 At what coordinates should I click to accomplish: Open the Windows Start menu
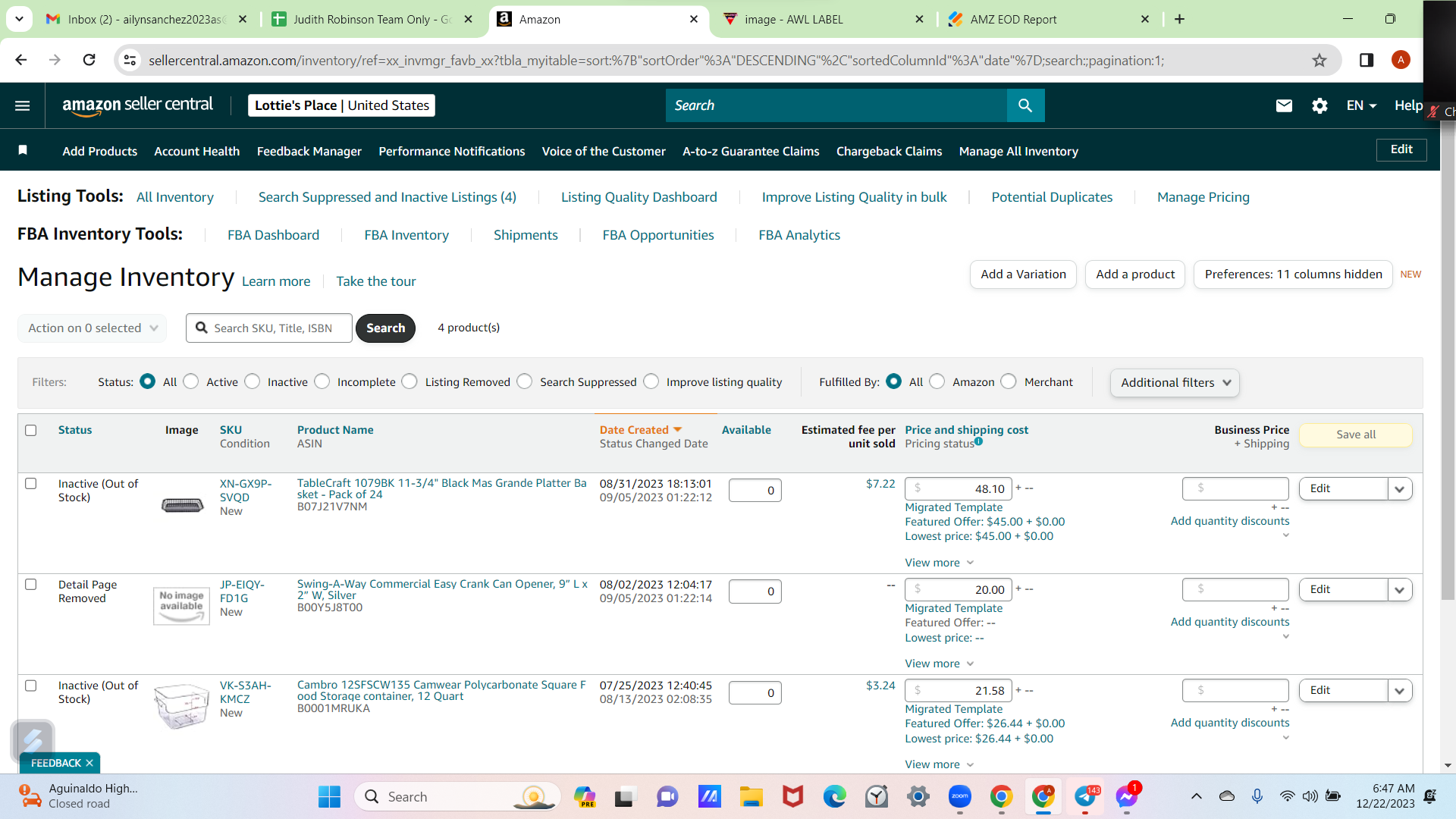pos(329,796)
